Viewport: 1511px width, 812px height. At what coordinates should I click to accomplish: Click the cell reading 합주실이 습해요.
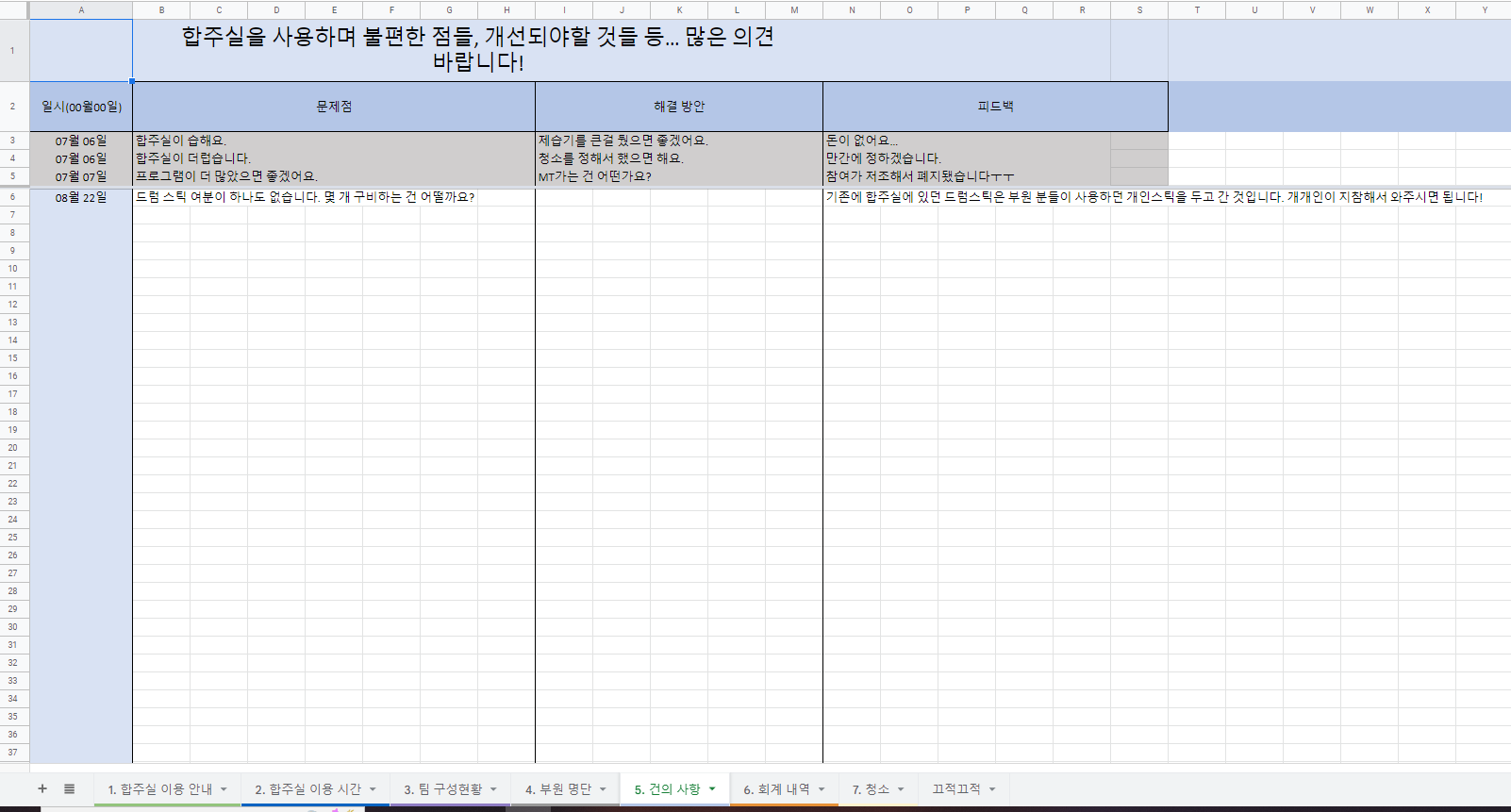pyautogui.click(x=334, y=141)
